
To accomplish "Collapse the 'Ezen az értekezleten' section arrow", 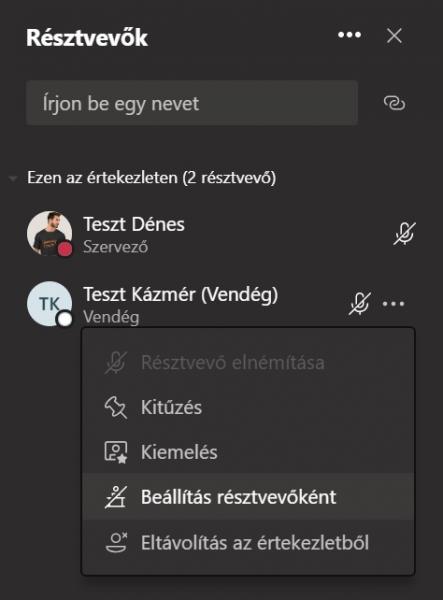I will click(13, 178).
